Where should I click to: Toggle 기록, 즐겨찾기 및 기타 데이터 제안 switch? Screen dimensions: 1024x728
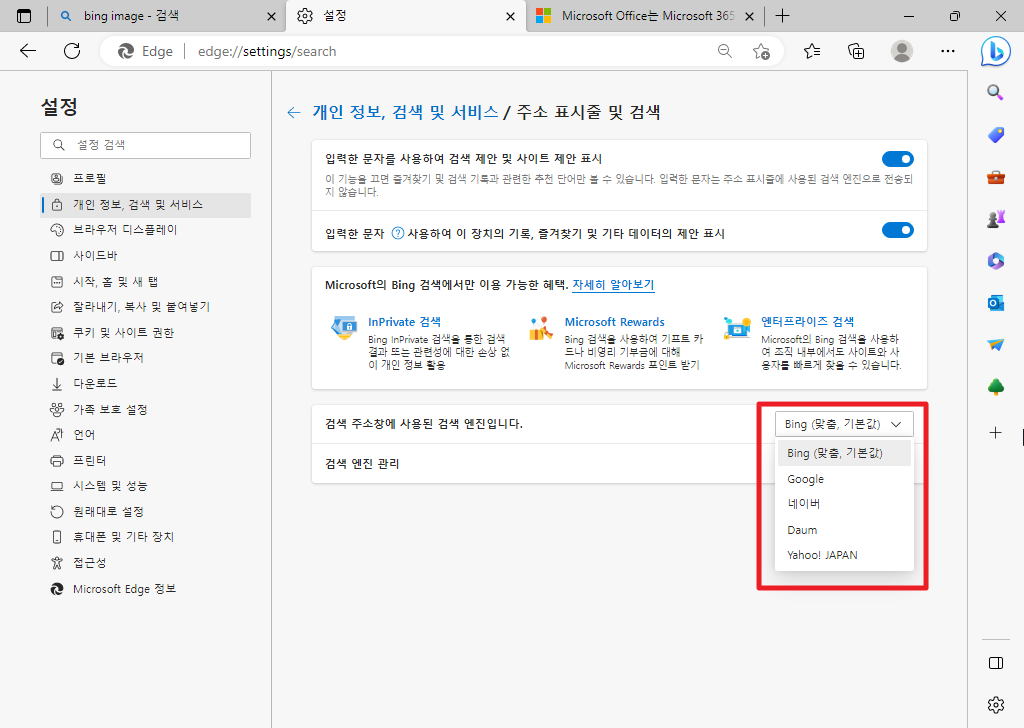tap(897, 230)
